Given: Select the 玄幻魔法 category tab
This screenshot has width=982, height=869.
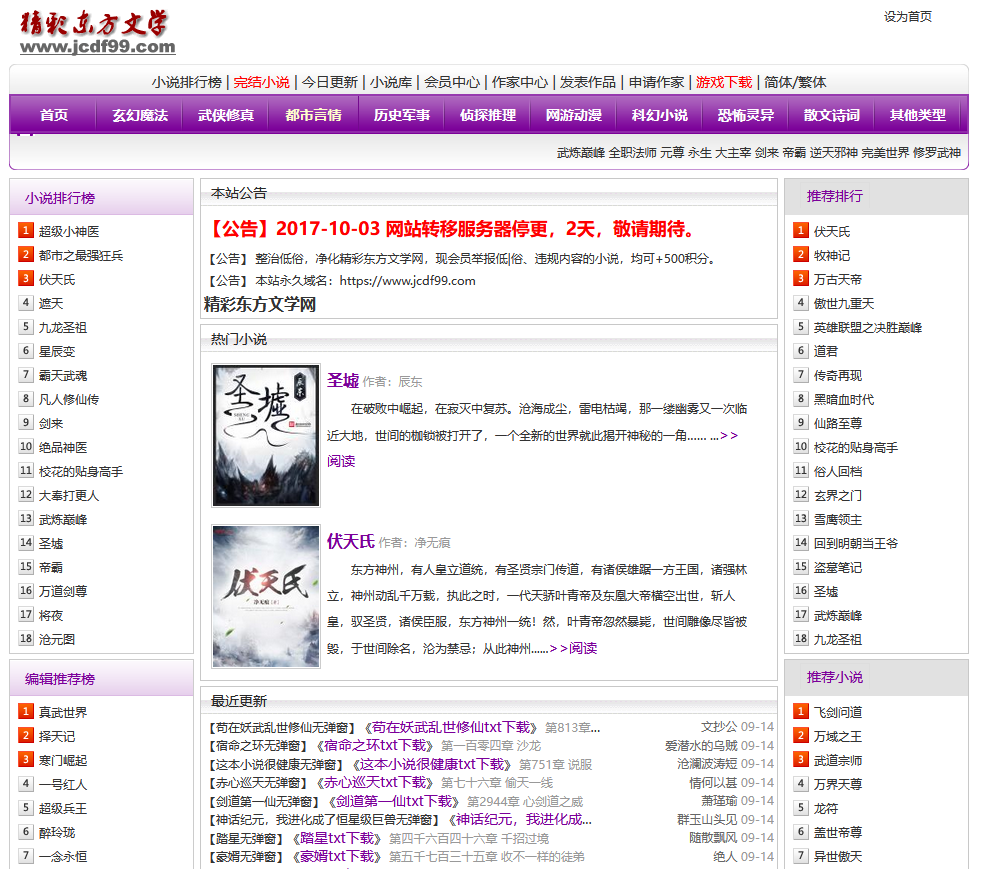Looking at the screenshot, I should (x=140, y=115).
